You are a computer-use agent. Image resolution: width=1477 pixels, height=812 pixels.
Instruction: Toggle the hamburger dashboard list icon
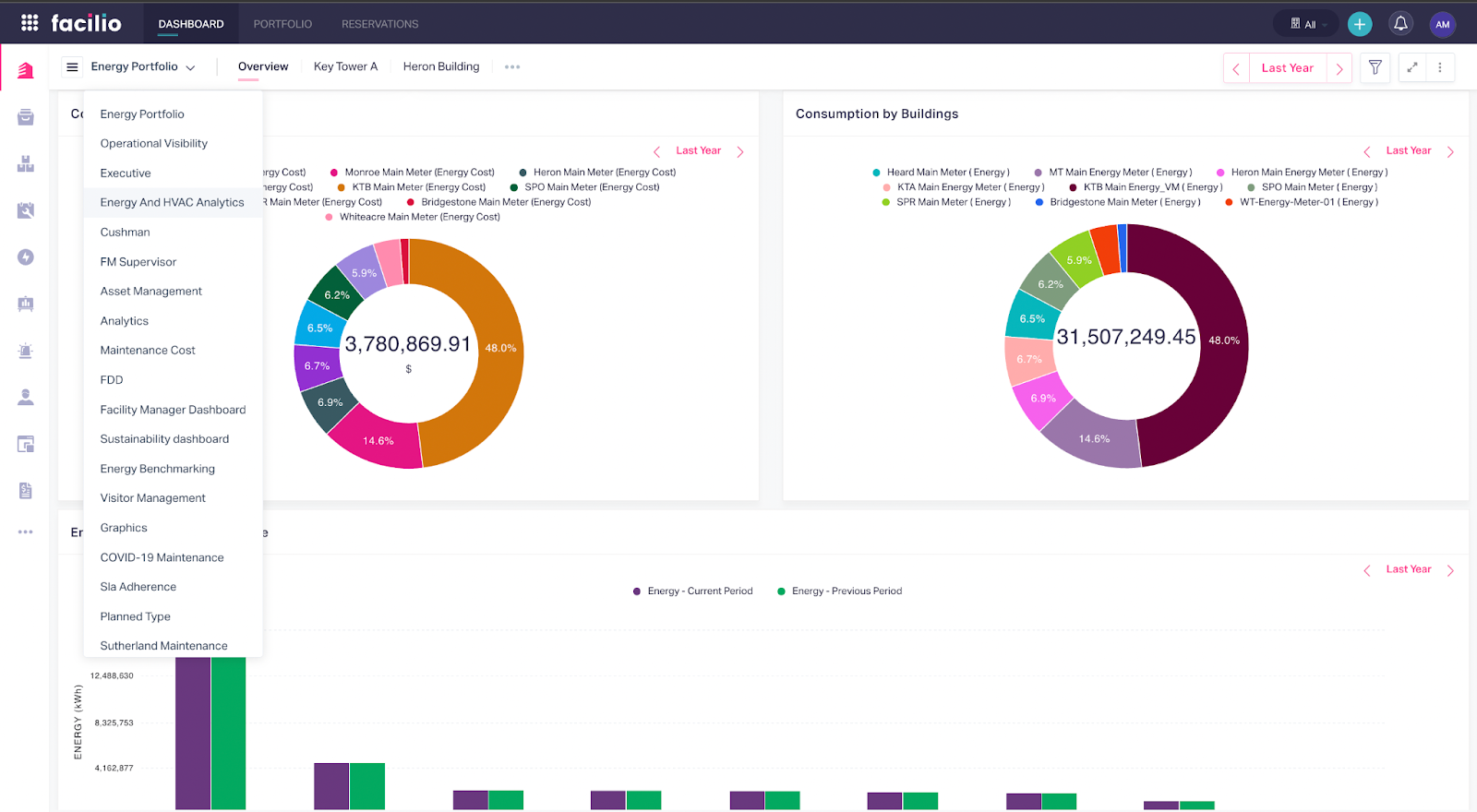tap(72, 66)
